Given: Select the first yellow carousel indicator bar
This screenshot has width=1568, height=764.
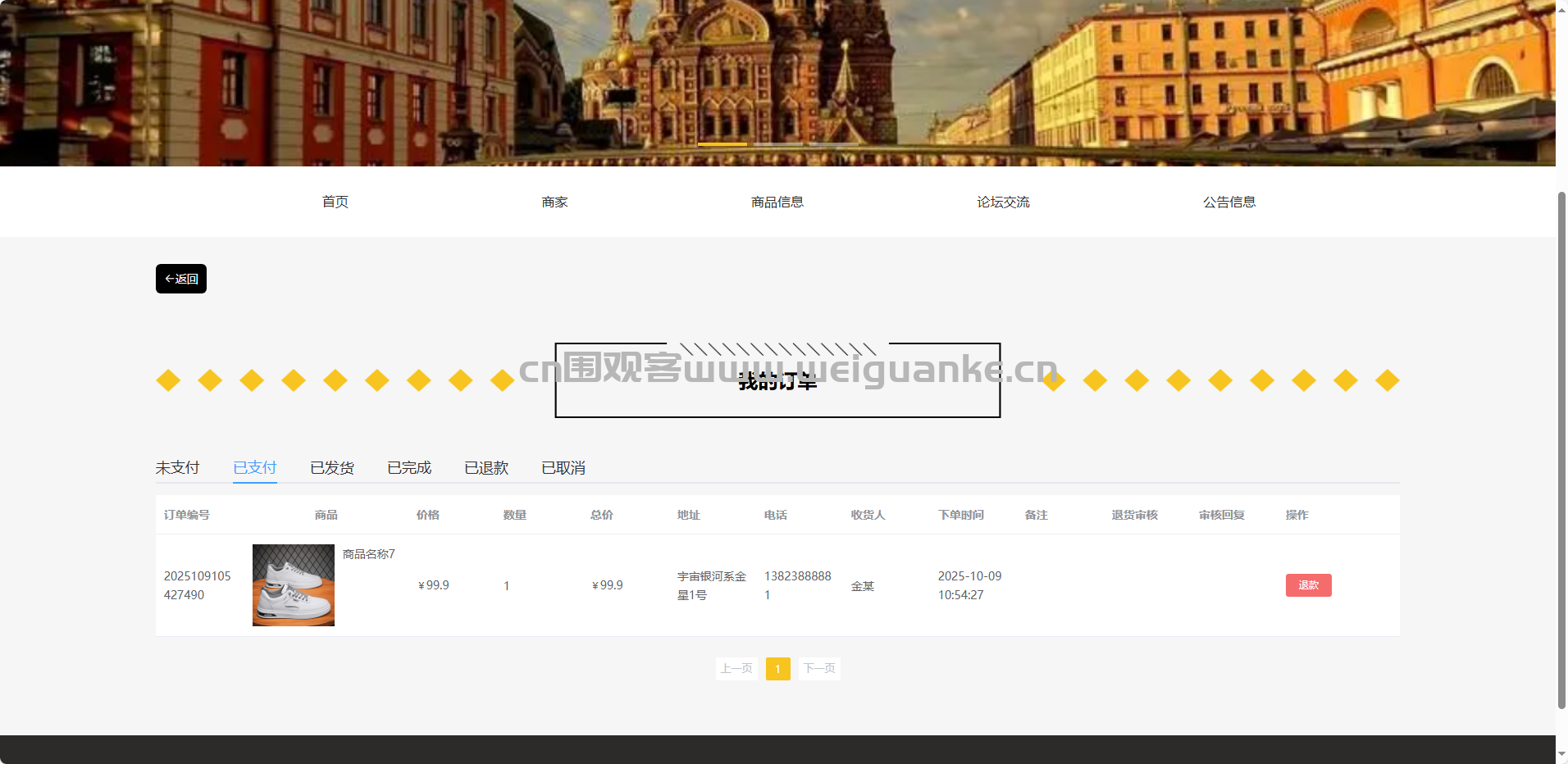Looking at the screenshot, I should tap(722, 144).
